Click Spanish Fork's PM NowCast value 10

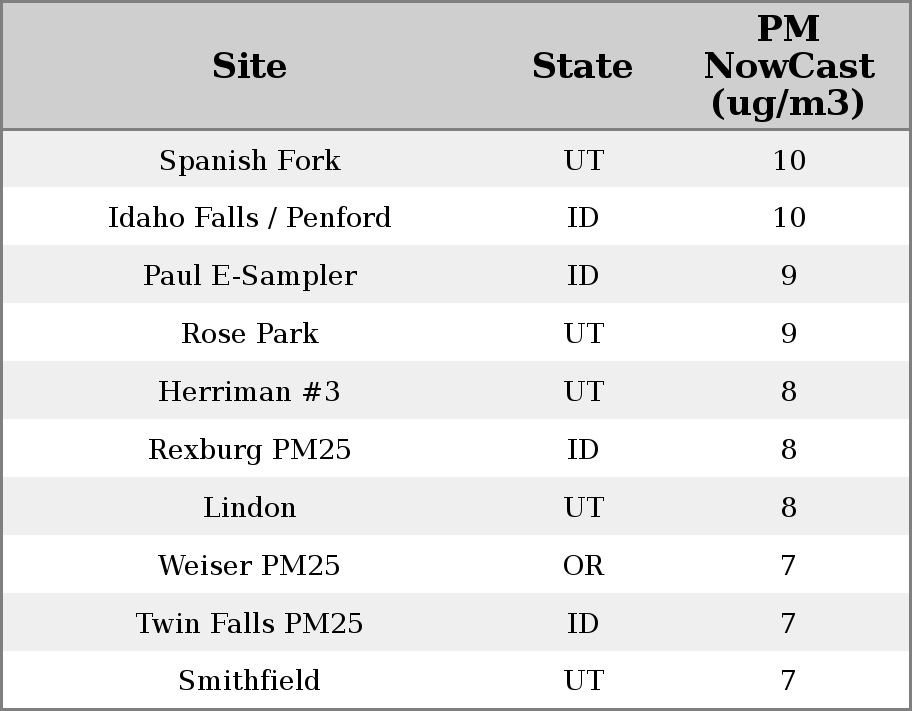(x=788, y=160)
